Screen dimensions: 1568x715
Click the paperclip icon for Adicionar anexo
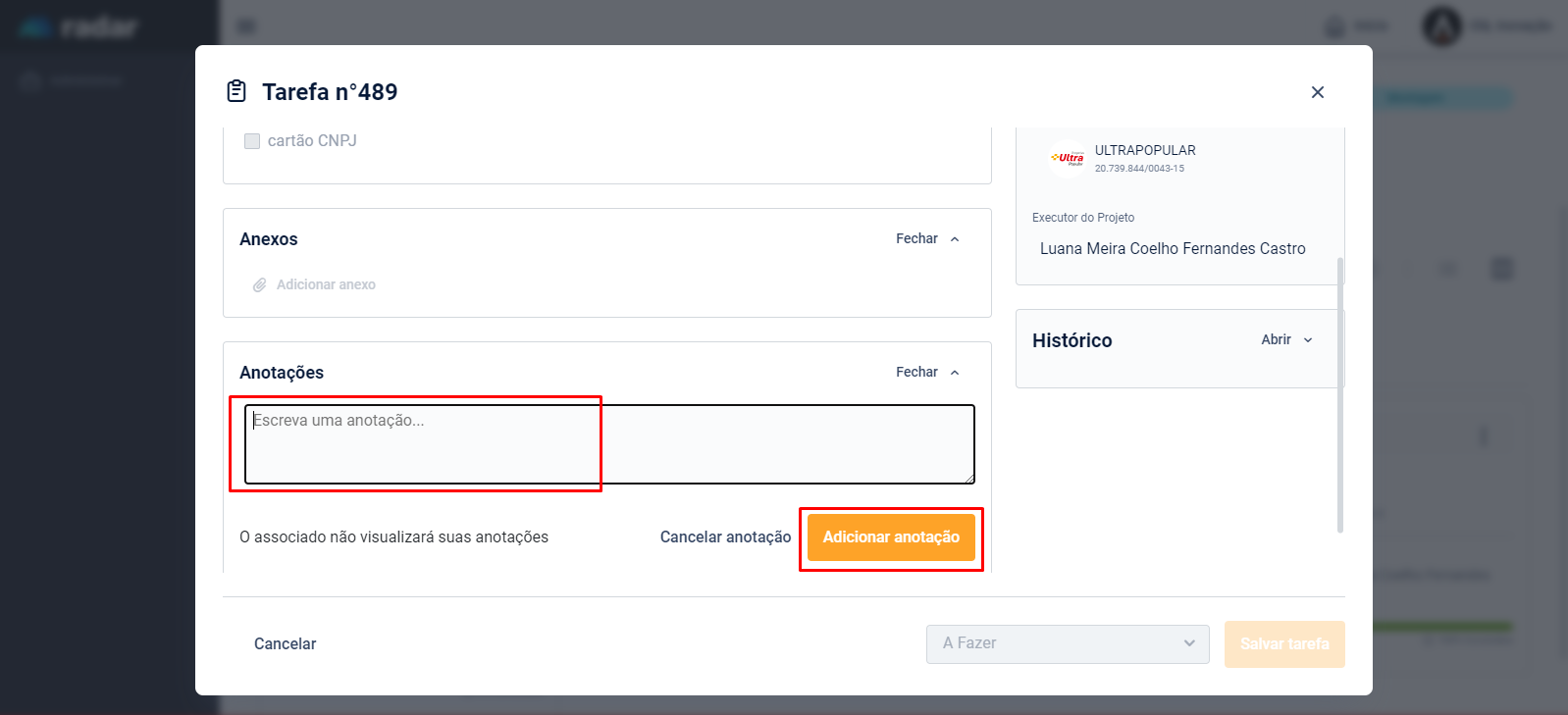point(260,285)
